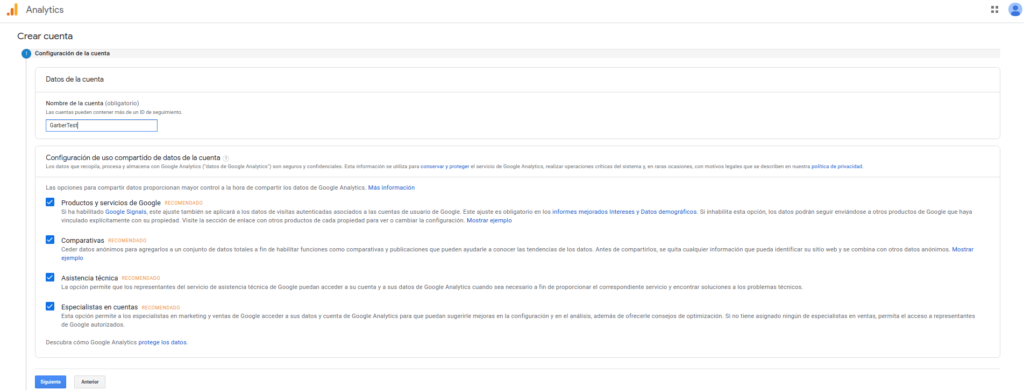Click the Asistencia técnica label
The image size is (1024, 390).
pyautogui.click(x=89, y=278)
